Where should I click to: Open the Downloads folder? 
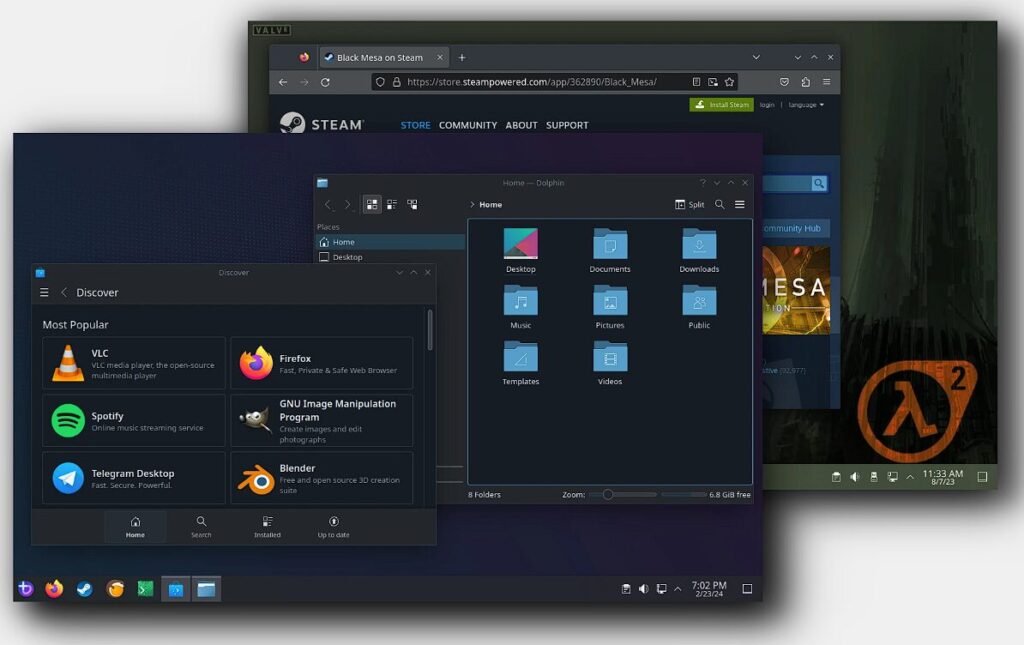(699, 250)
